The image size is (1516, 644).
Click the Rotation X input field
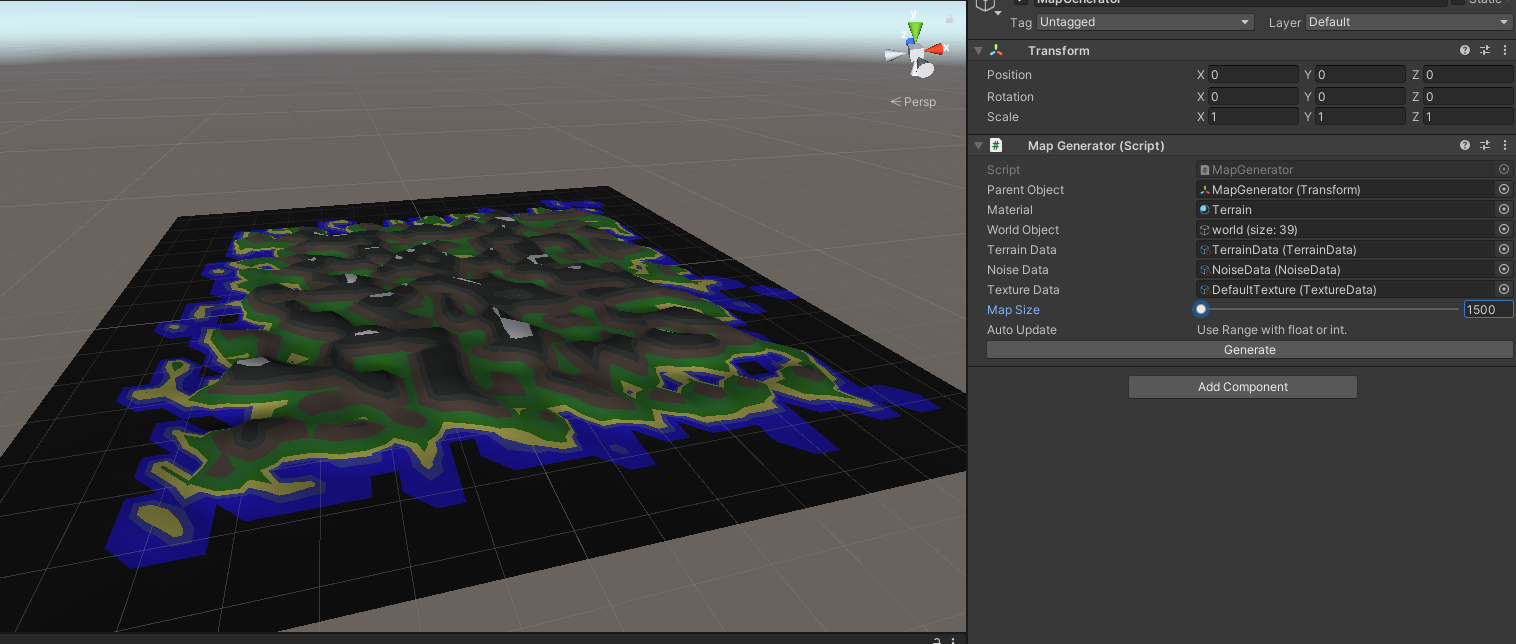pos(1253,97)
